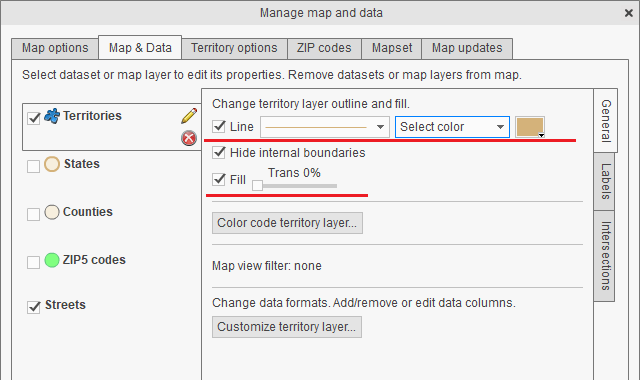The image size is (640, 380).
Task: Click Color code territory layer button
Action: pos(287,223)
